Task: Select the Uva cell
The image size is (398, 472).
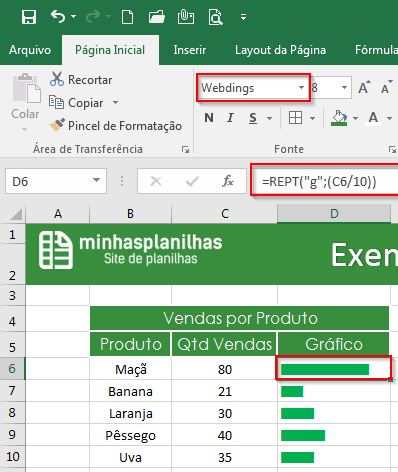Action: tap(130, 457)
